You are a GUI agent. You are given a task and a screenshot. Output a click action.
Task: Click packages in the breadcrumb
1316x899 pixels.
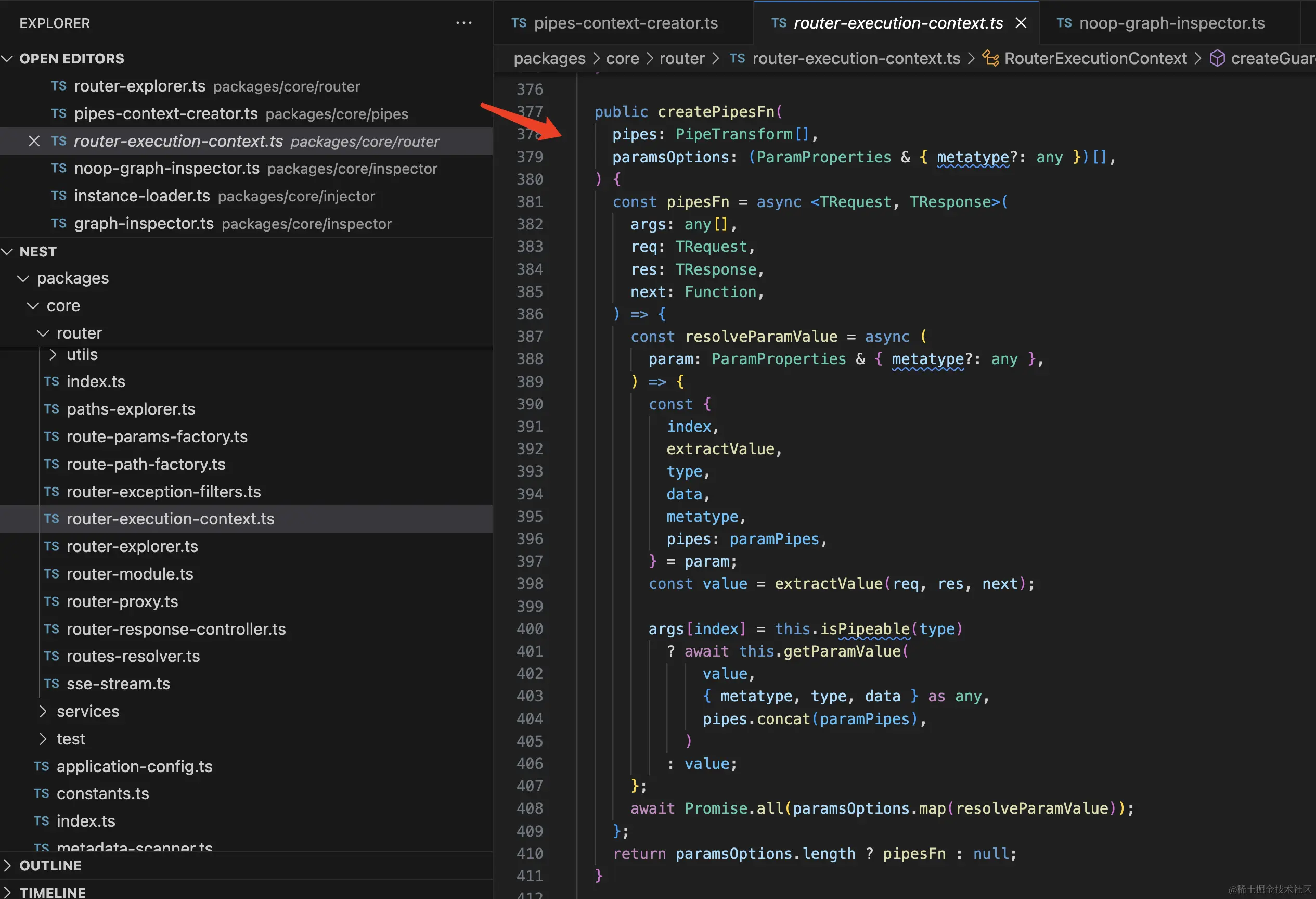549,58
